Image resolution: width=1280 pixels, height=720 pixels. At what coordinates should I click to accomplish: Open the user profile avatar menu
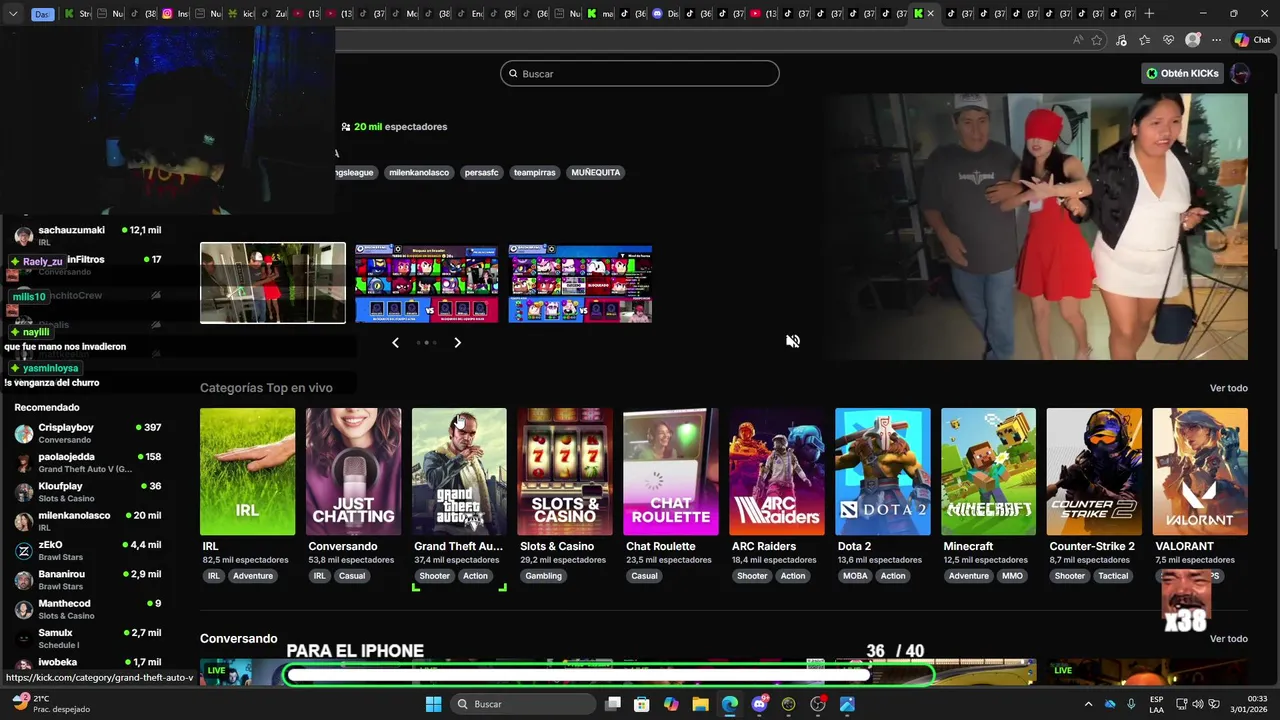click(1240, 73)
